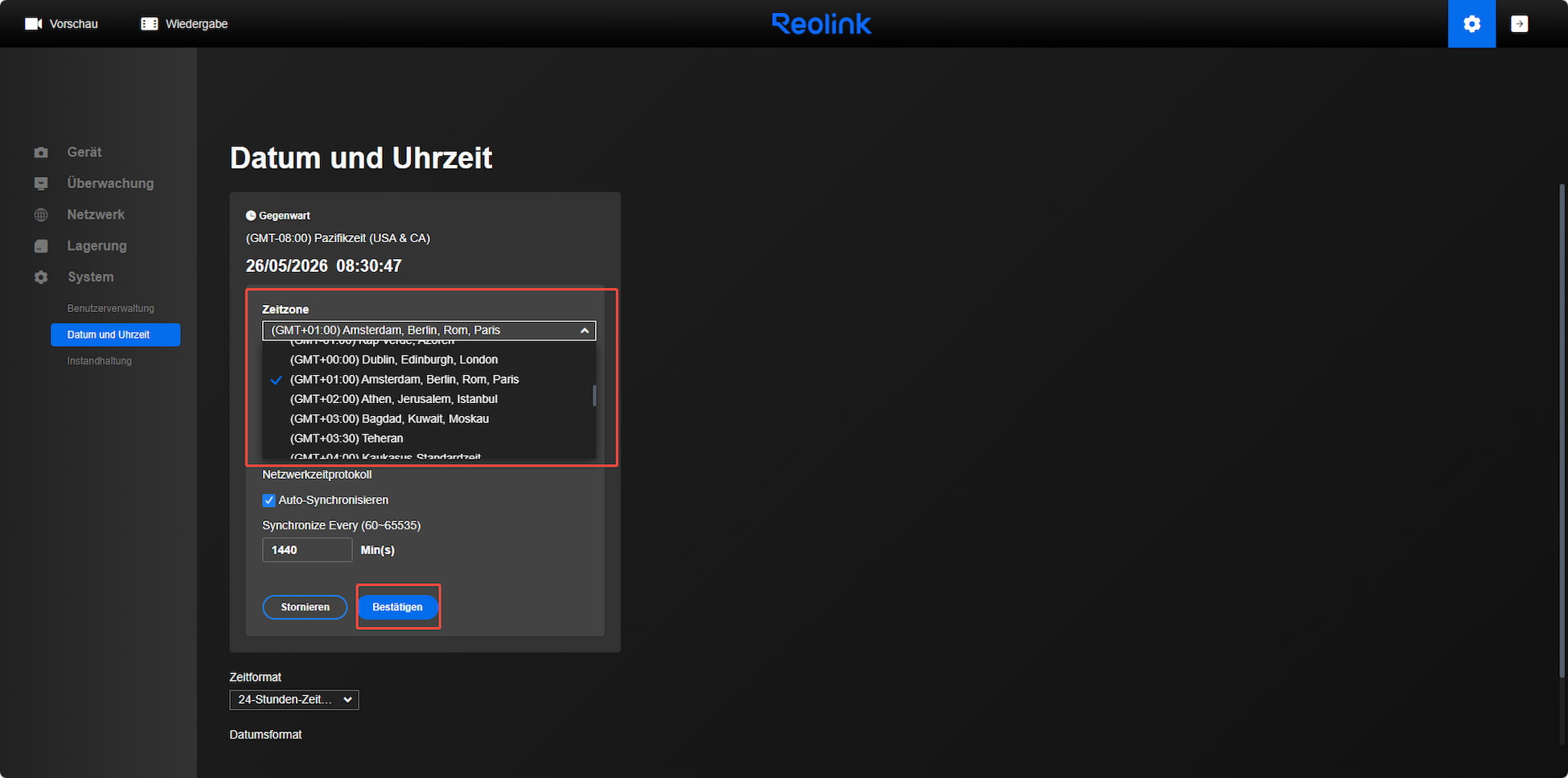Viewport: 1568px width, 778px height.
Task: Open Lagerung settings section
Action: pyautogui.click(x=96, y=246)
